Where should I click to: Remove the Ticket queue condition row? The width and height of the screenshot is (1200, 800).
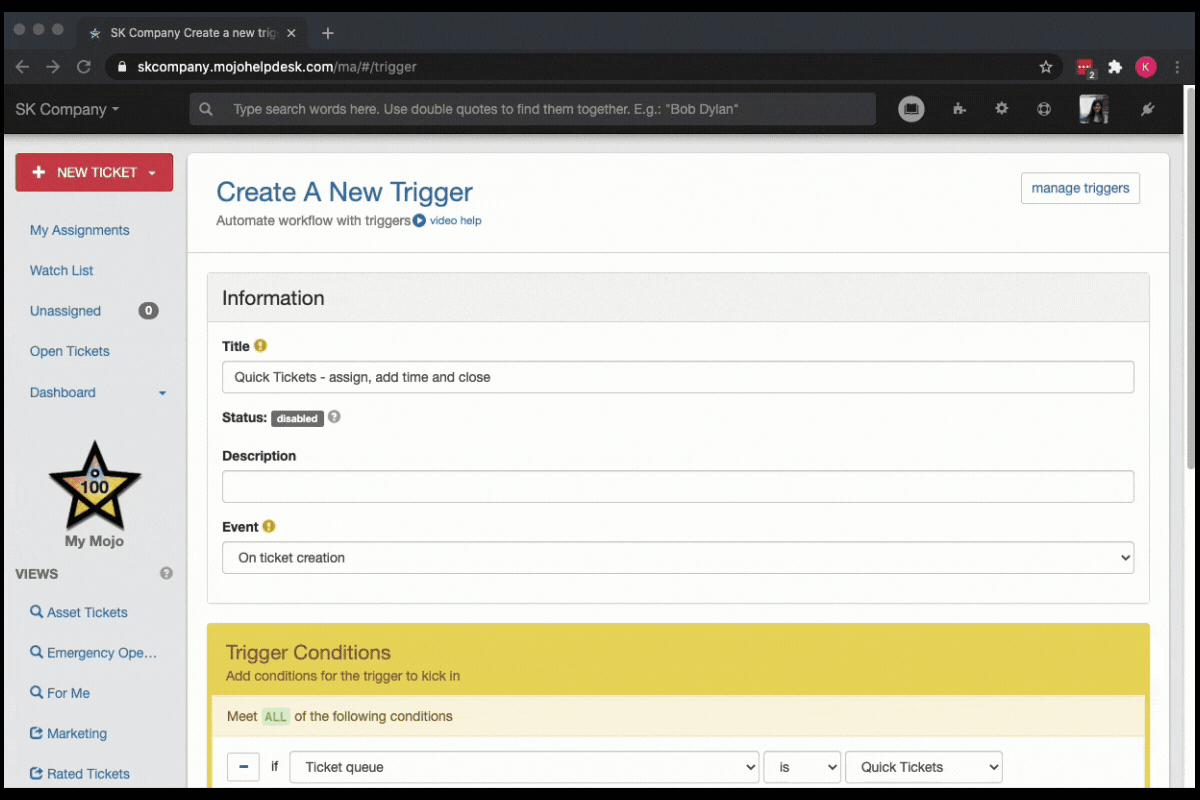(243, 767)
